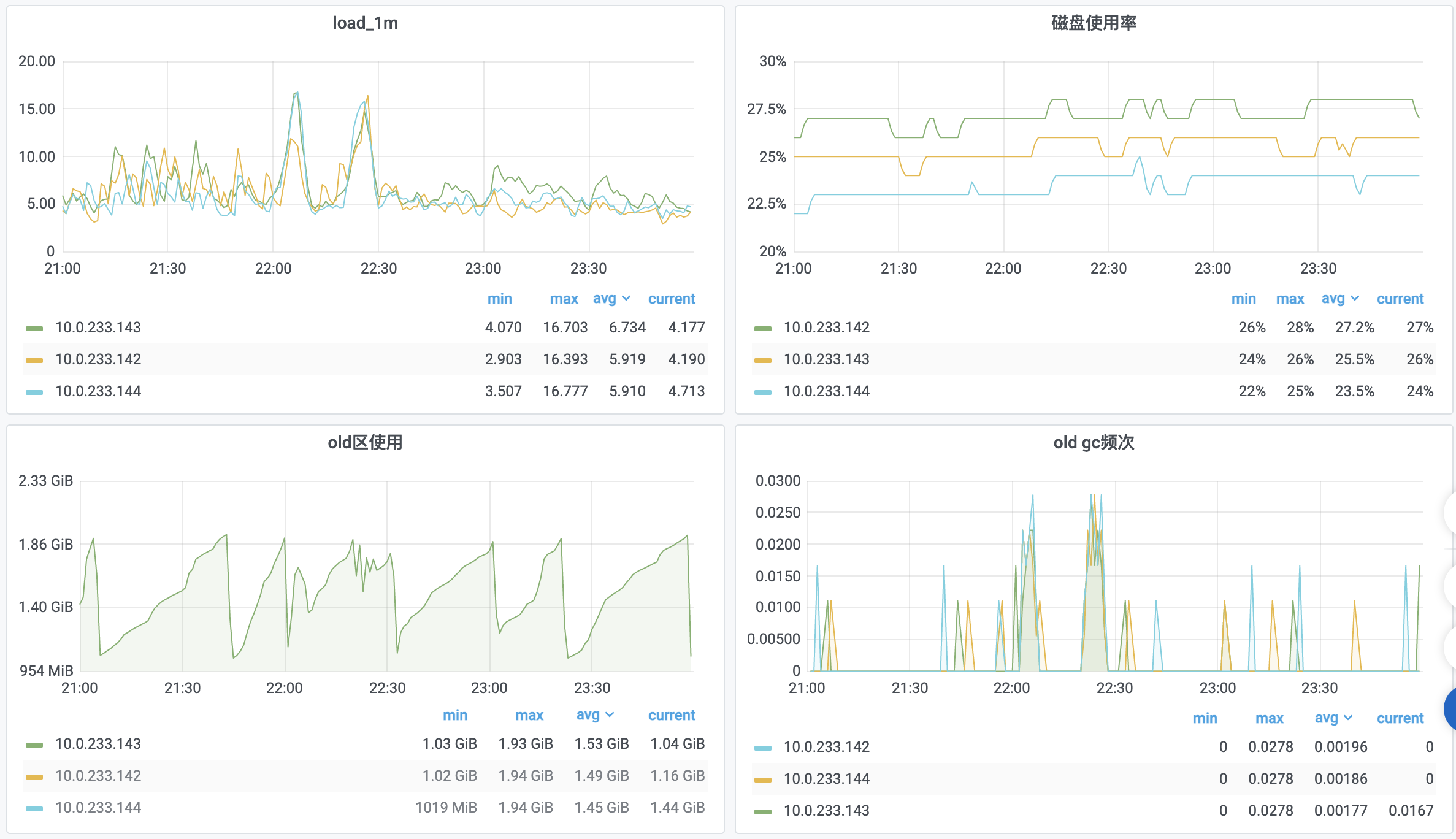Toggle series 10.0.233.144 in old gc频次 legend
The height and width of the screenshot is (839, 1456).
(x=827, y=779)
